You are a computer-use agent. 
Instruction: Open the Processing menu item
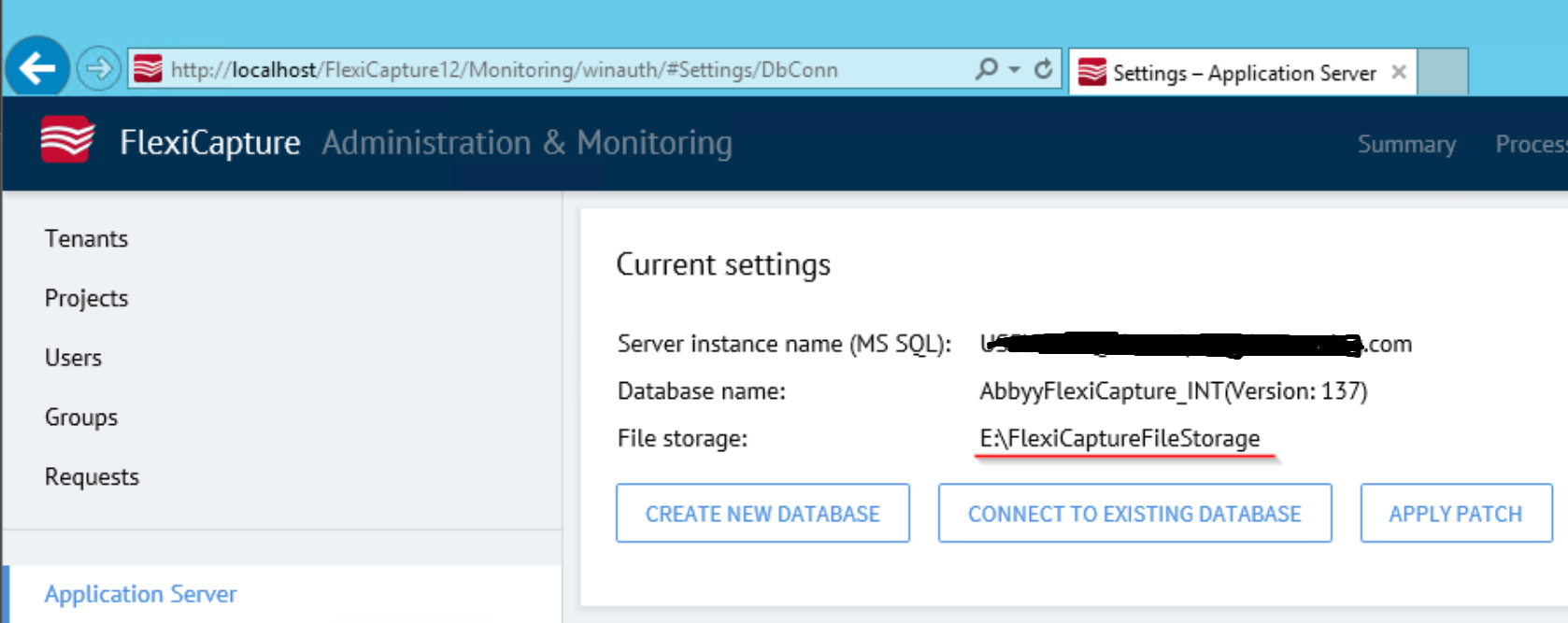(x=1531, y=144)
